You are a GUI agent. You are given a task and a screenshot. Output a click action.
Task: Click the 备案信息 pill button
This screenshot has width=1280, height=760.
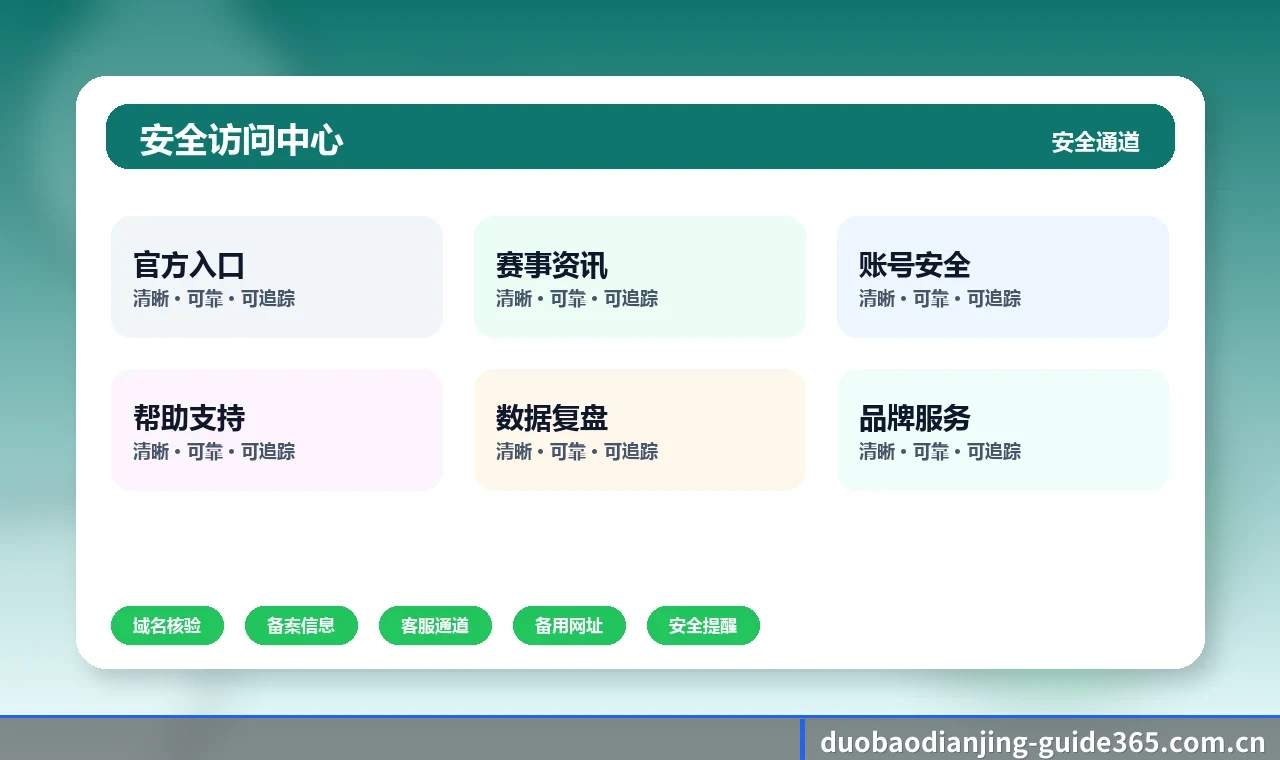(301, 626)
